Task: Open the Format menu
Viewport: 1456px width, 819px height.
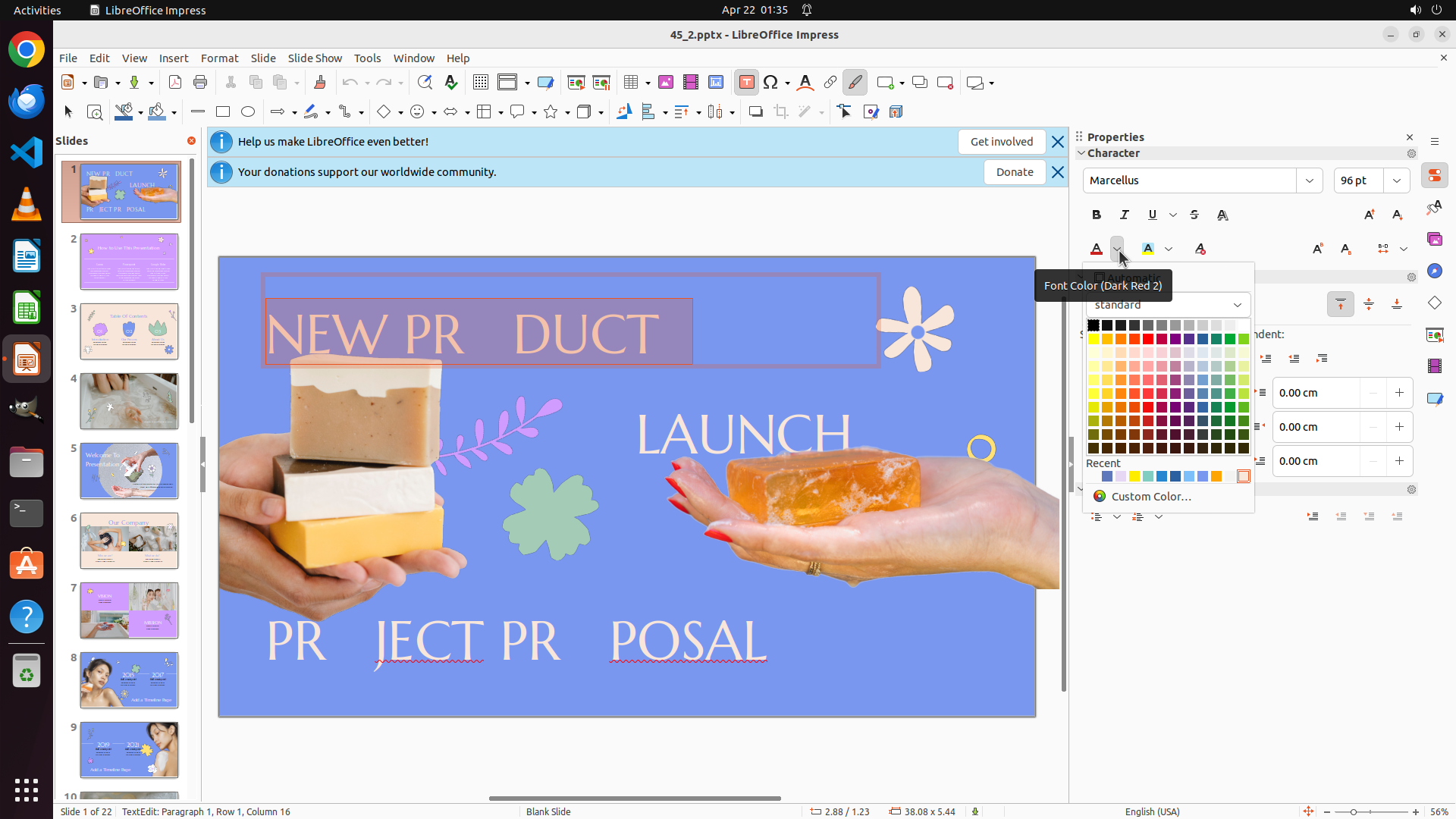Action: (219, 58)
